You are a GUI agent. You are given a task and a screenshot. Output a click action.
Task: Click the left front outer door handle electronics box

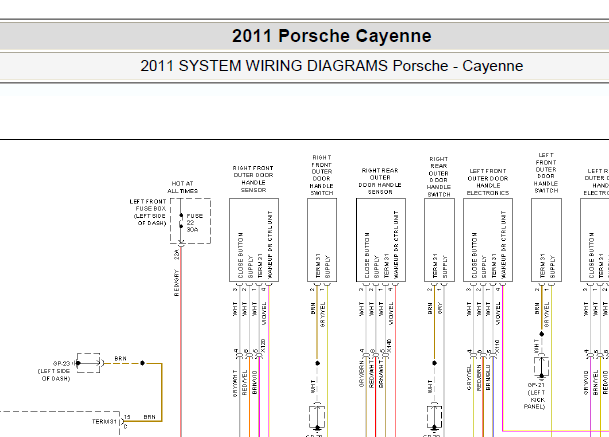(x=488, y=240)
